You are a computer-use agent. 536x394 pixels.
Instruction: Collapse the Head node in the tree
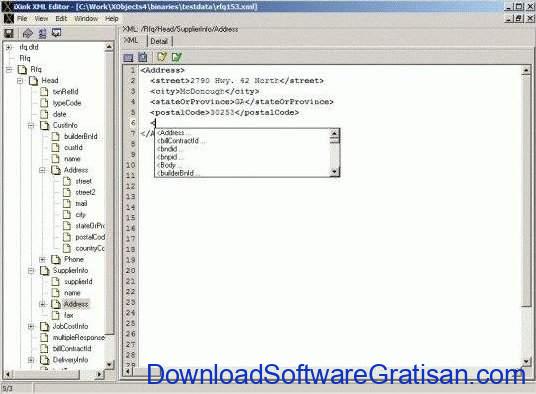(x=20, y=81)
